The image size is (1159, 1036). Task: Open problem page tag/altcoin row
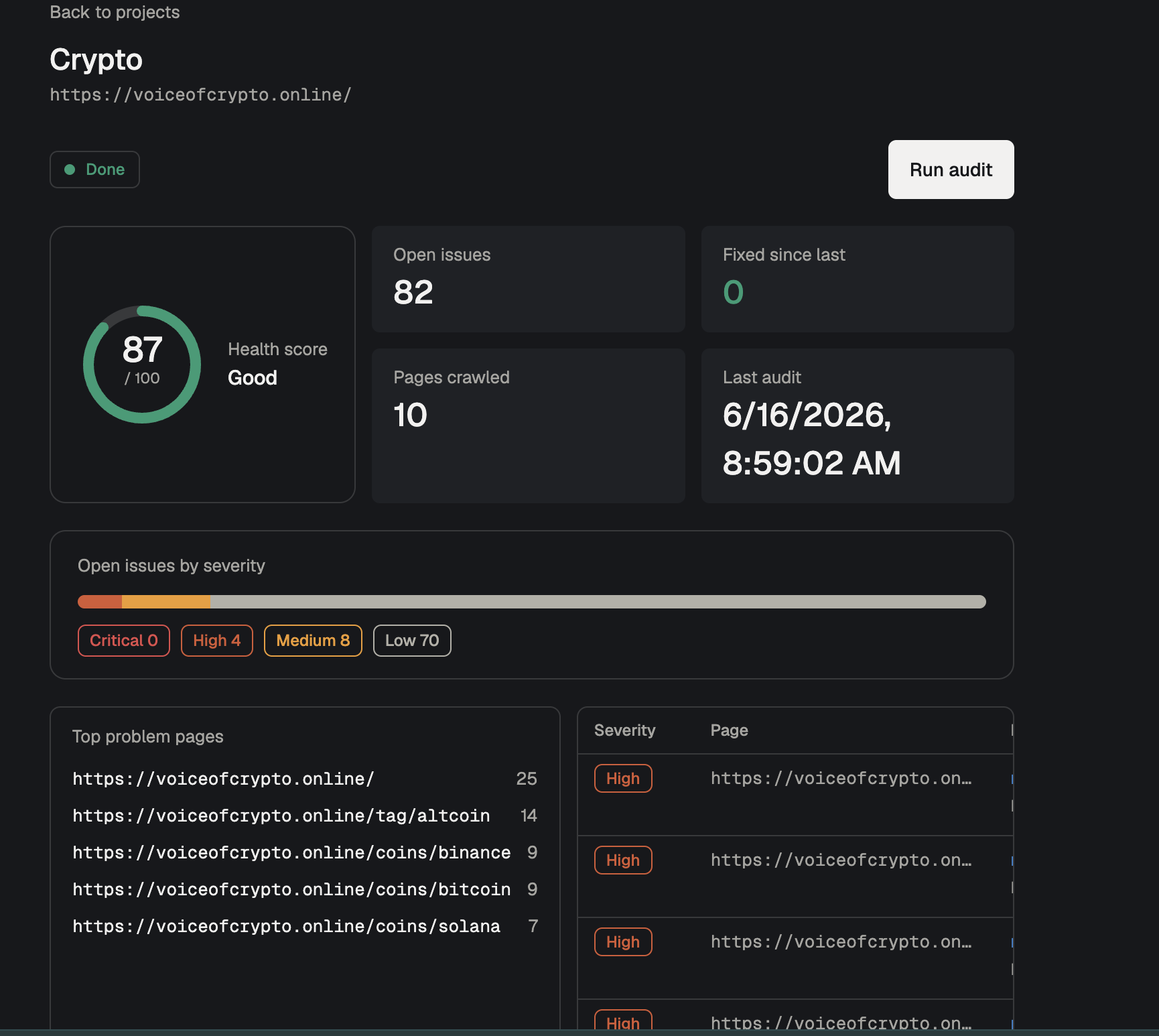(305, 816)
